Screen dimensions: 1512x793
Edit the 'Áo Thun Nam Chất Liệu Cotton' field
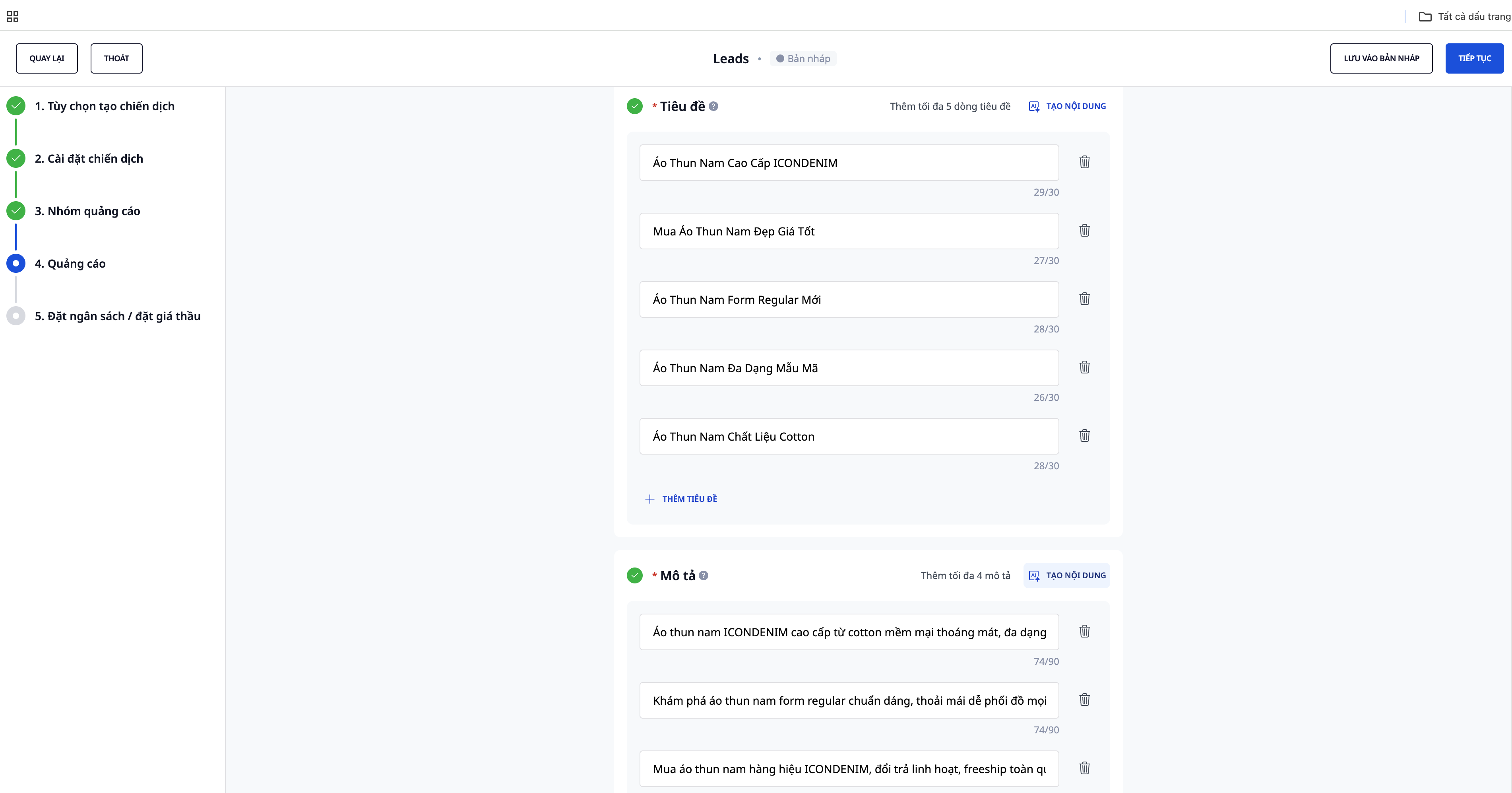(x=848, y=436)
